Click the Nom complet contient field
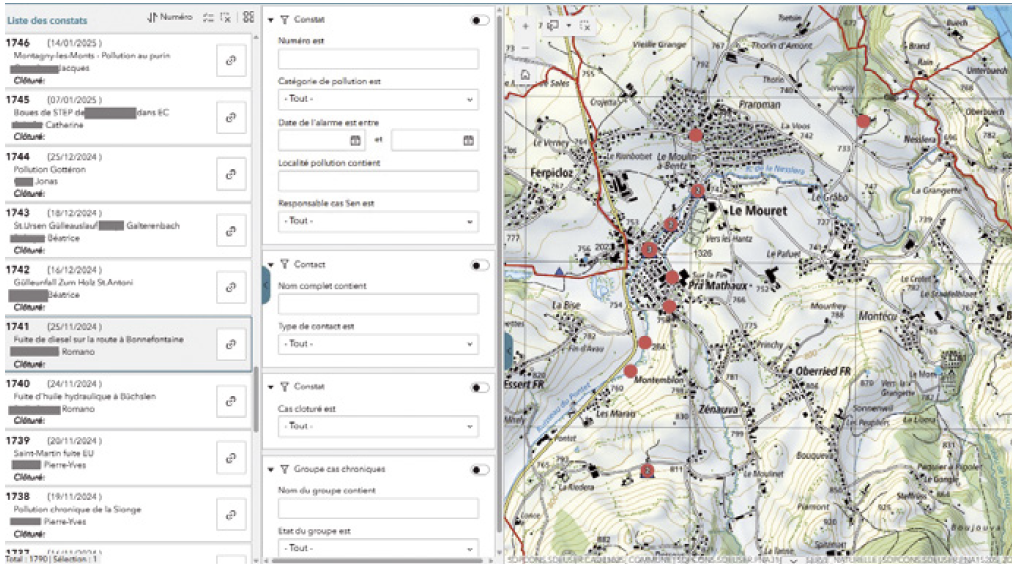1020x572 pixels. coord(378,304)
